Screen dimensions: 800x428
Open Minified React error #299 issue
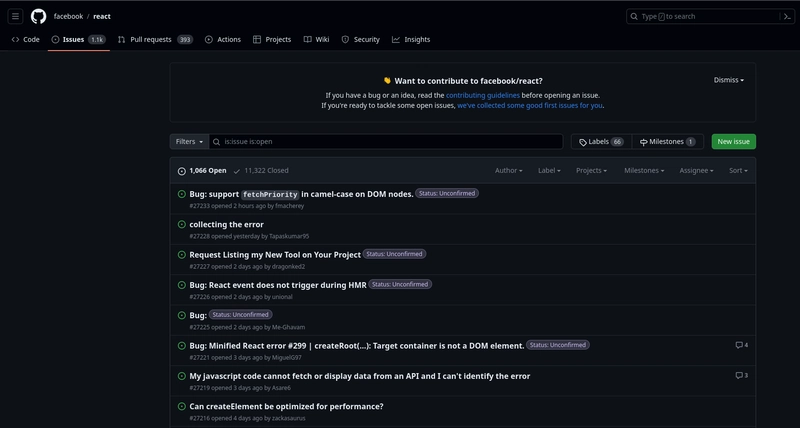pyautogui.click(x=357, y=346)
